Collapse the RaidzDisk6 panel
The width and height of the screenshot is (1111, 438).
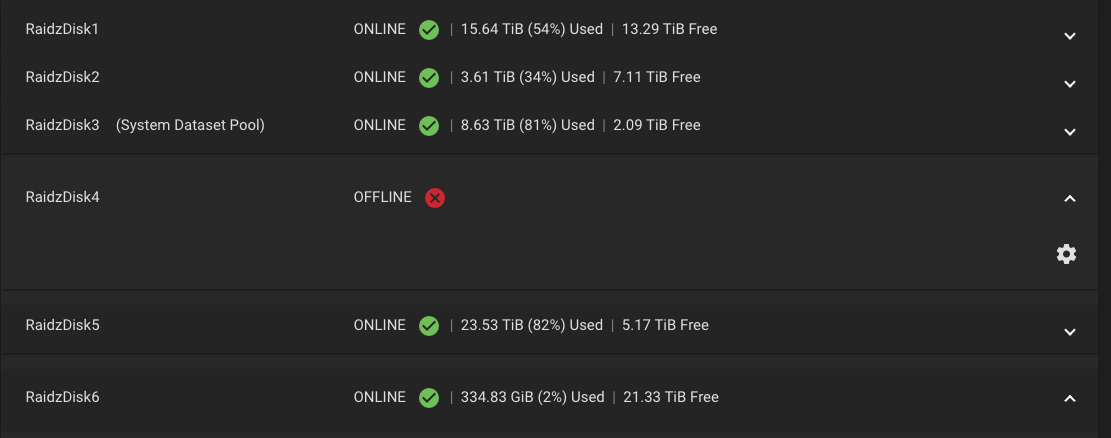pos(1070,398)
